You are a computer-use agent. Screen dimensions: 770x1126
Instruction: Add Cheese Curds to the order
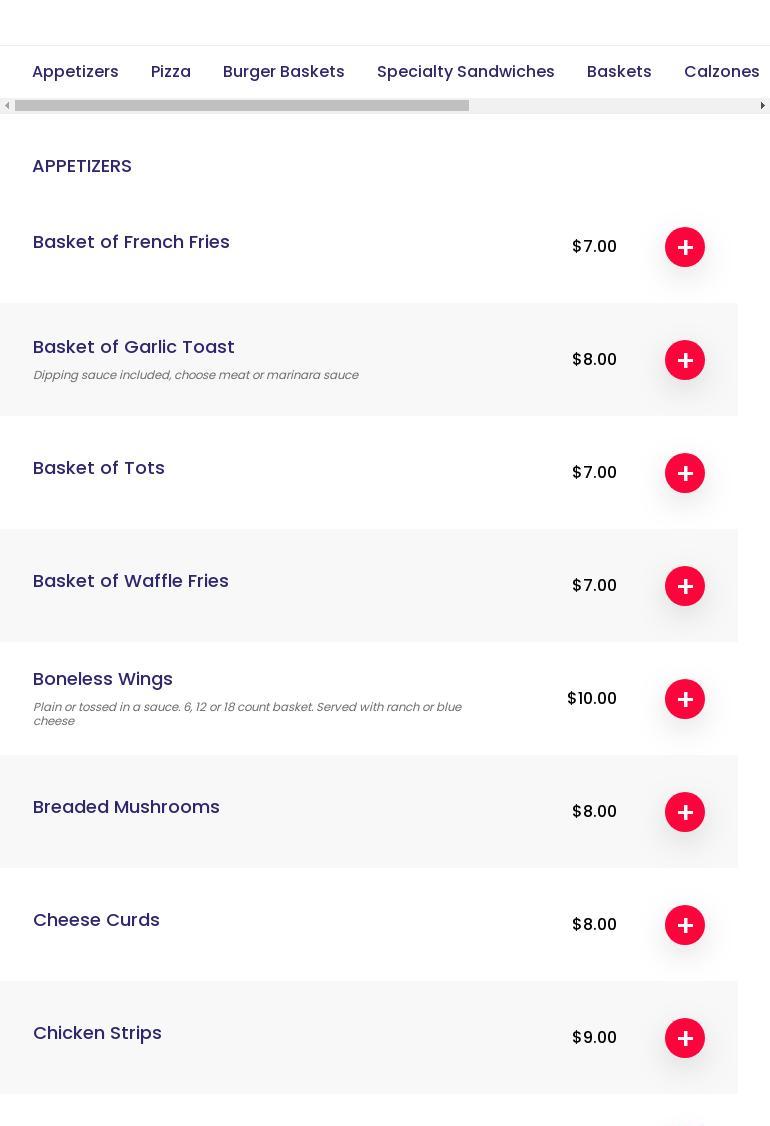[x=685, y=925]
